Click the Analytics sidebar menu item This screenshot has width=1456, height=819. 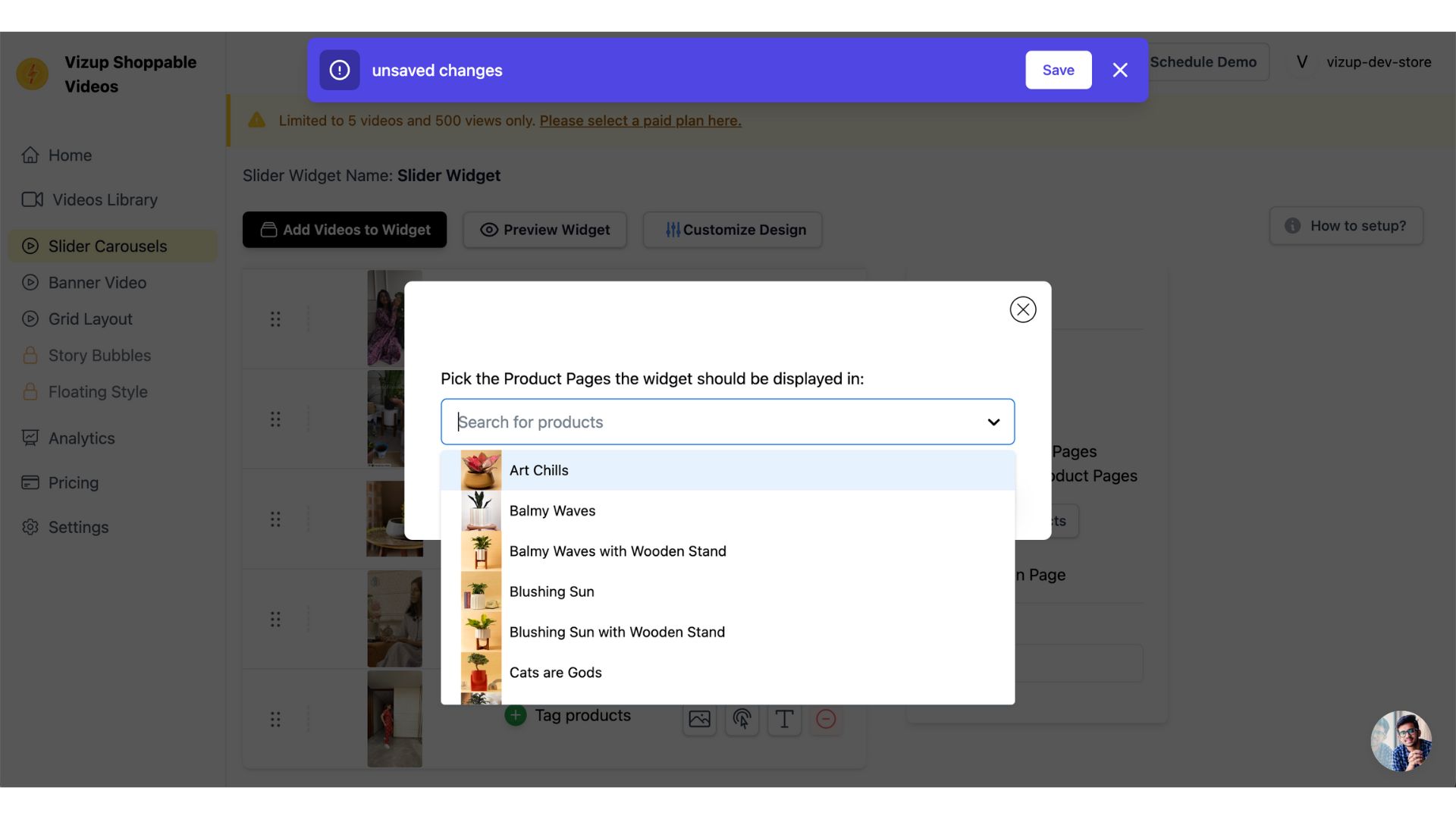(x=81, y=437)
